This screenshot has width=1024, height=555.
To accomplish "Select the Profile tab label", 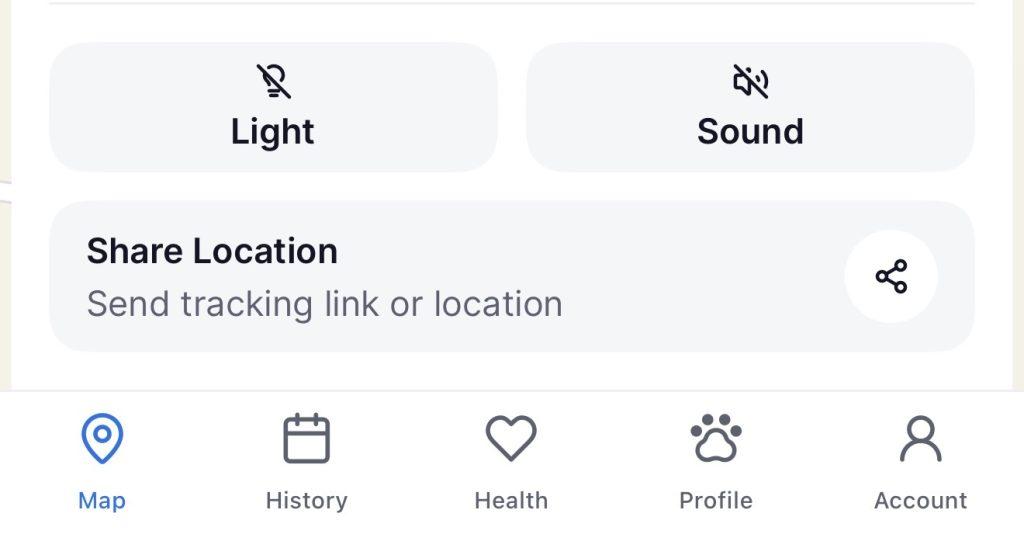I will pos(716,501).
